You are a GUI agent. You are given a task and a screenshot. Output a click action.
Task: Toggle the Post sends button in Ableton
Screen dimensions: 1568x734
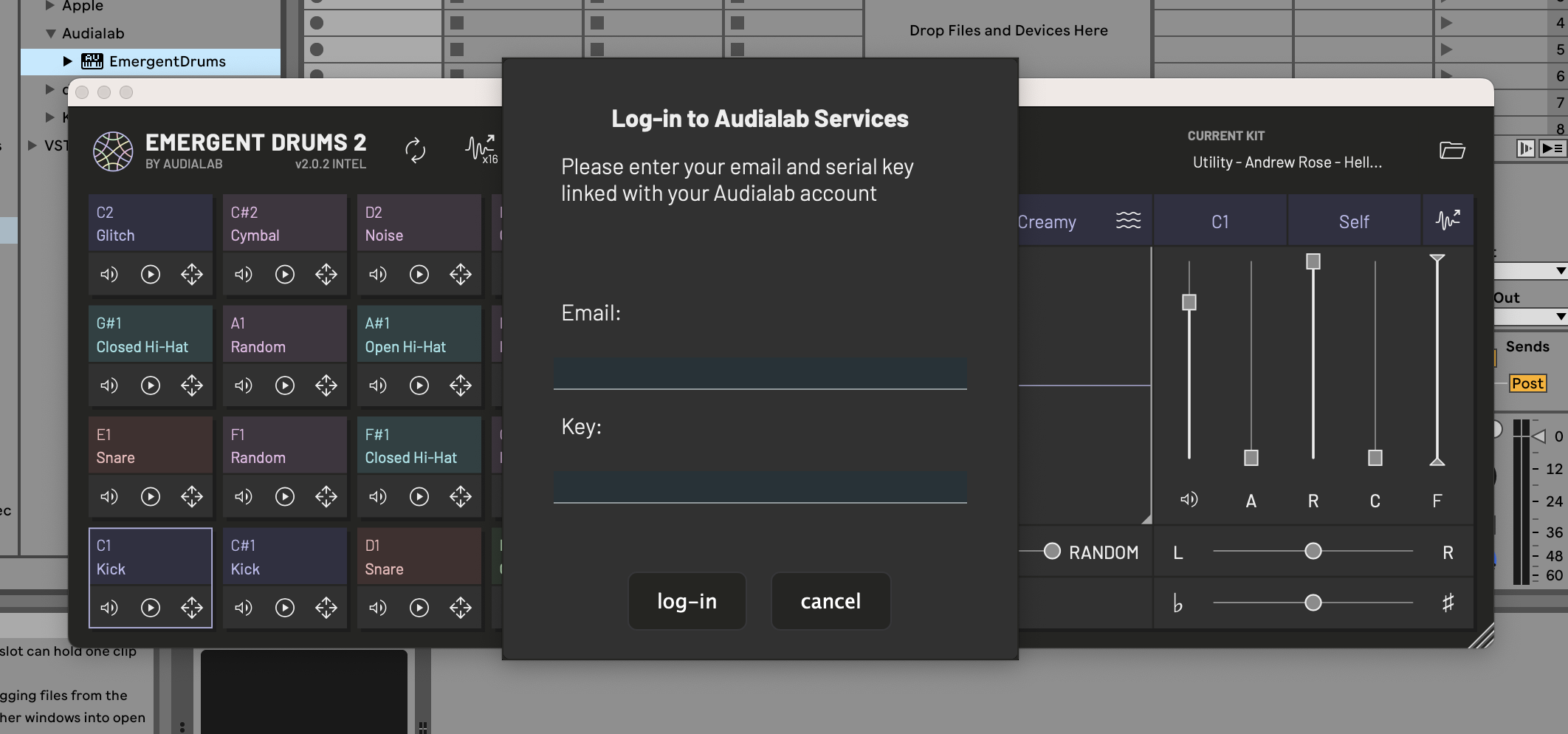1527,383
